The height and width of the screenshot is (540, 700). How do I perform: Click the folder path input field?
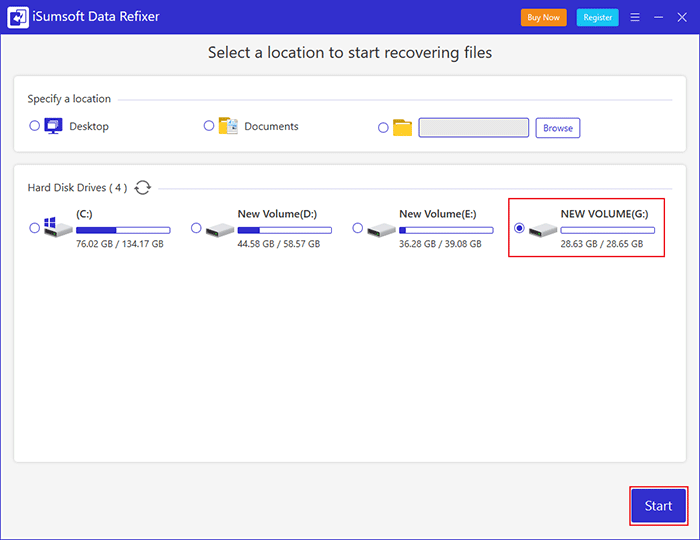474,128
